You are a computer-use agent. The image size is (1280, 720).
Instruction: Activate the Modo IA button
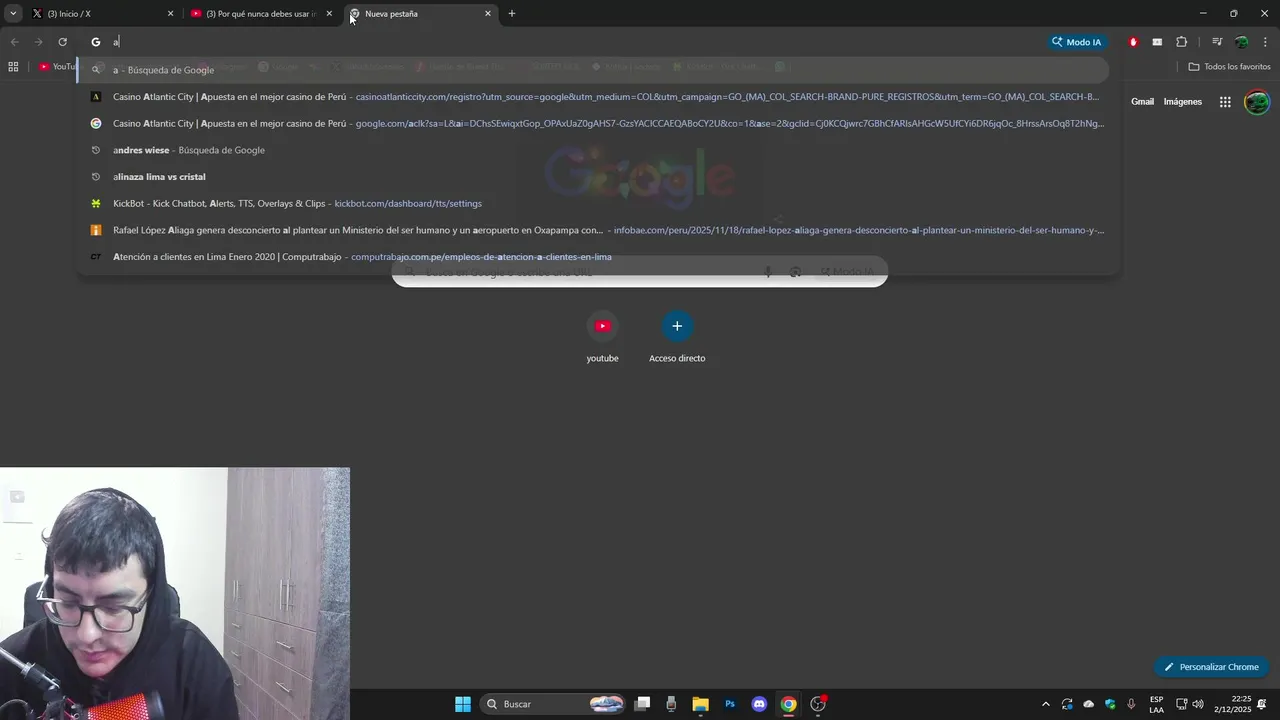click(1076, 42)
